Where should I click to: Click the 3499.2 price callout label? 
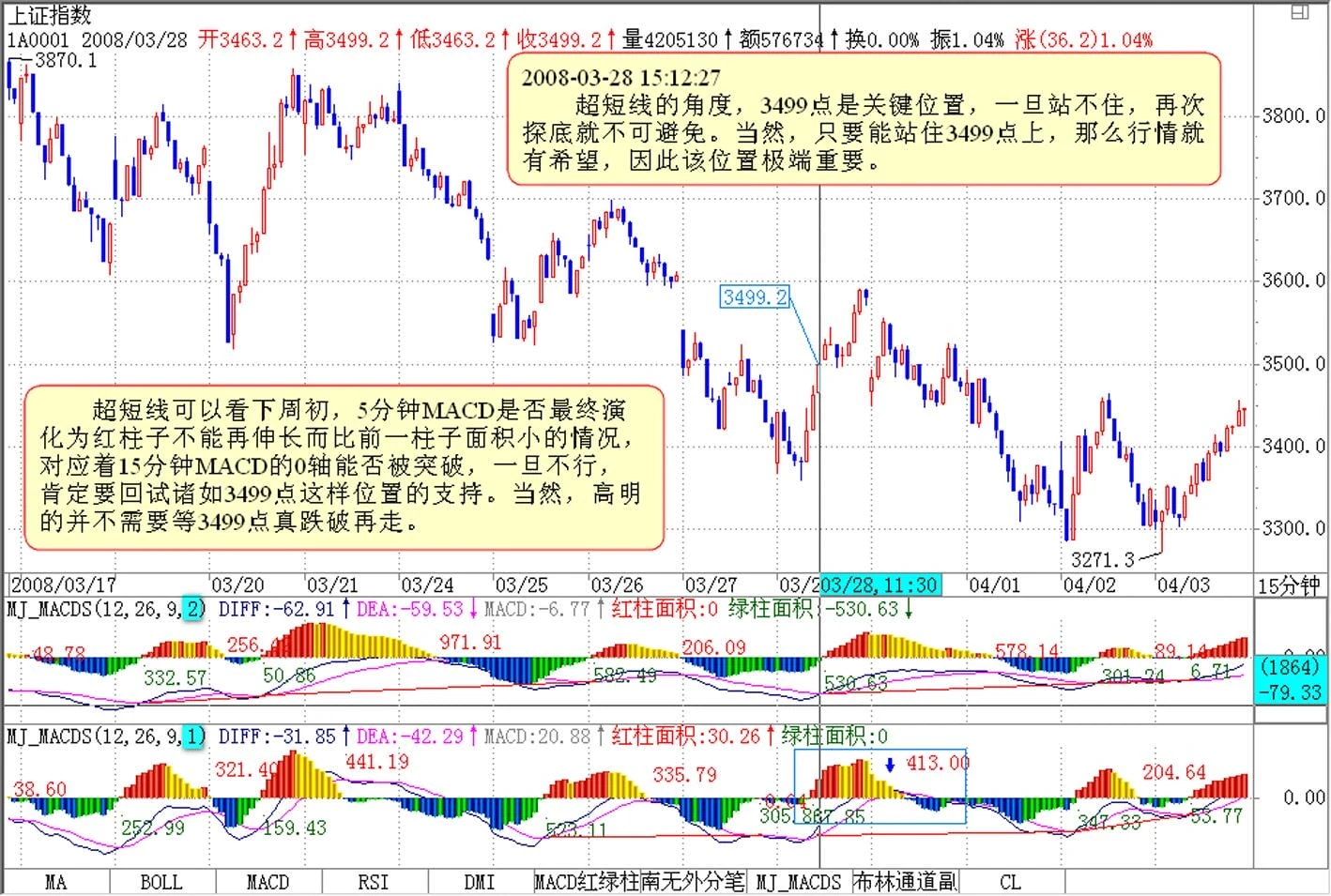coord(755,297)
